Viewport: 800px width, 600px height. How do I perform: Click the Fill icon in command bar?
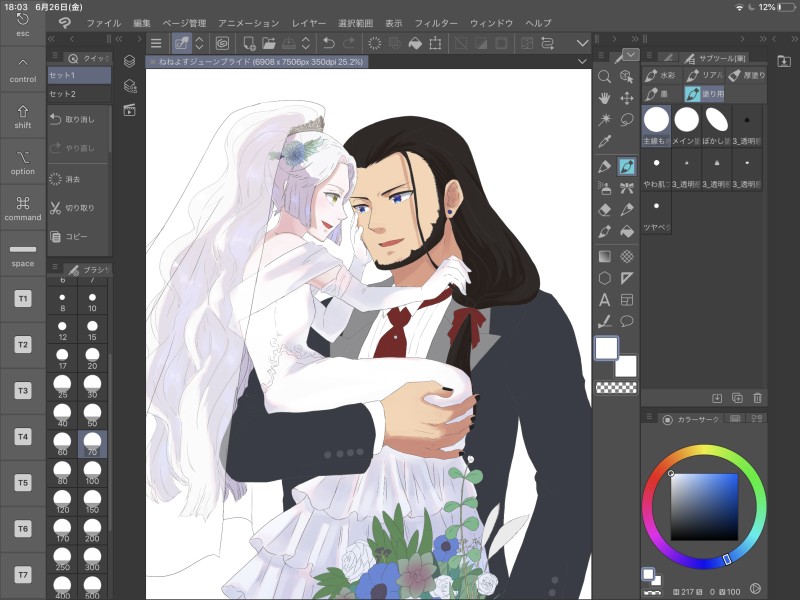[x=415, y=43]
